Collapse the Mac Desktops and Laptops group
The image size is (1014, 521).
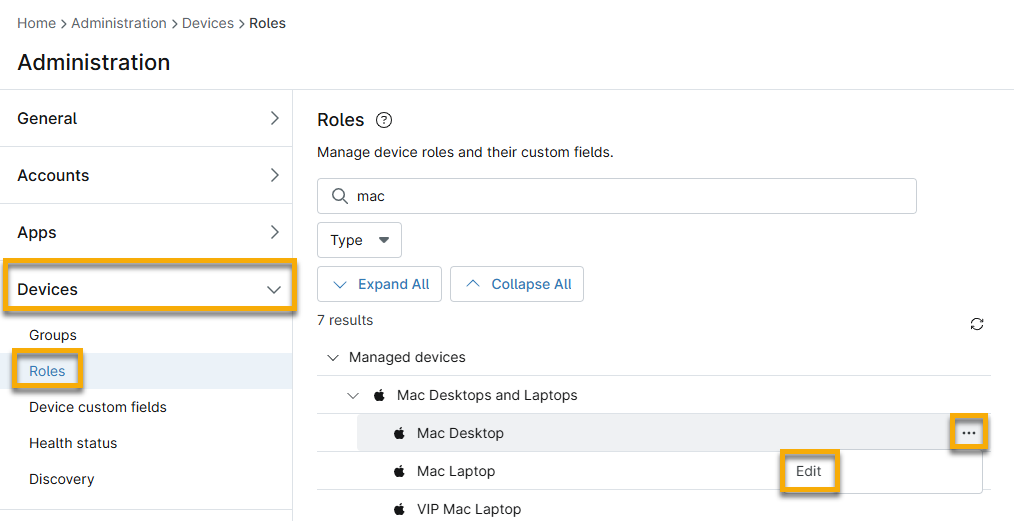(x=353, y=395)
